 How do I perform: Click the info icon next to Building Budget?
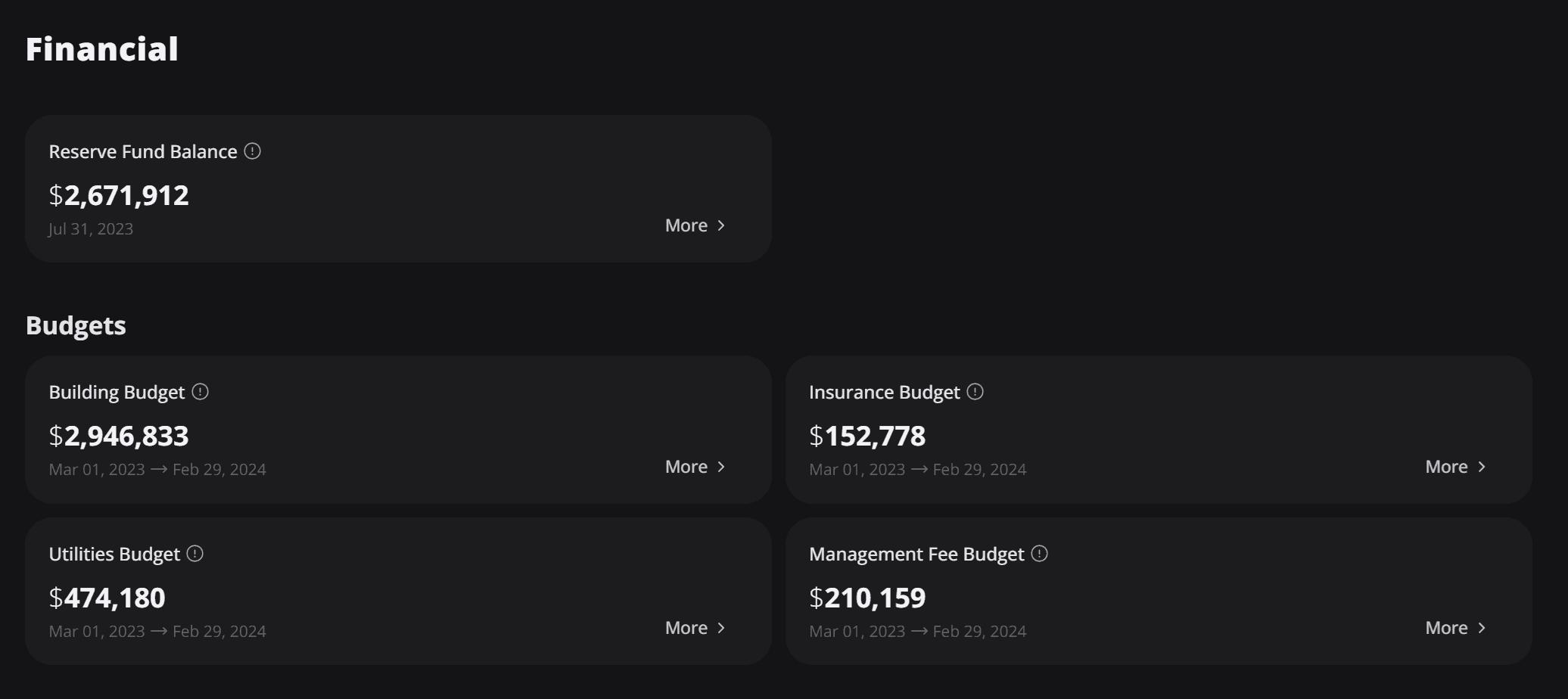click(200, 392)
